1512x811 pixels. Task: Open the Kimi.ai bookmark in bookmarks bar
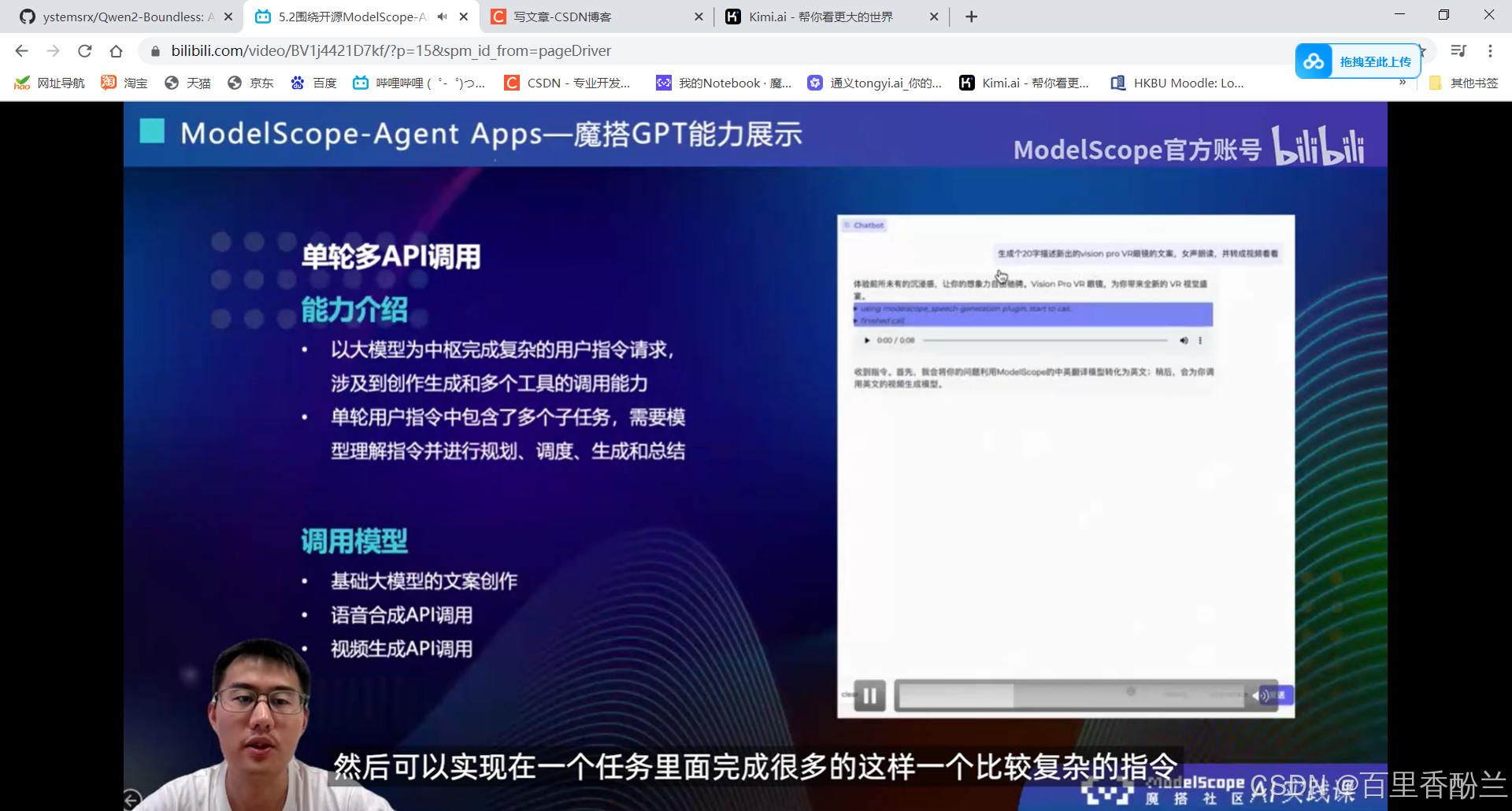point(1025,83)
